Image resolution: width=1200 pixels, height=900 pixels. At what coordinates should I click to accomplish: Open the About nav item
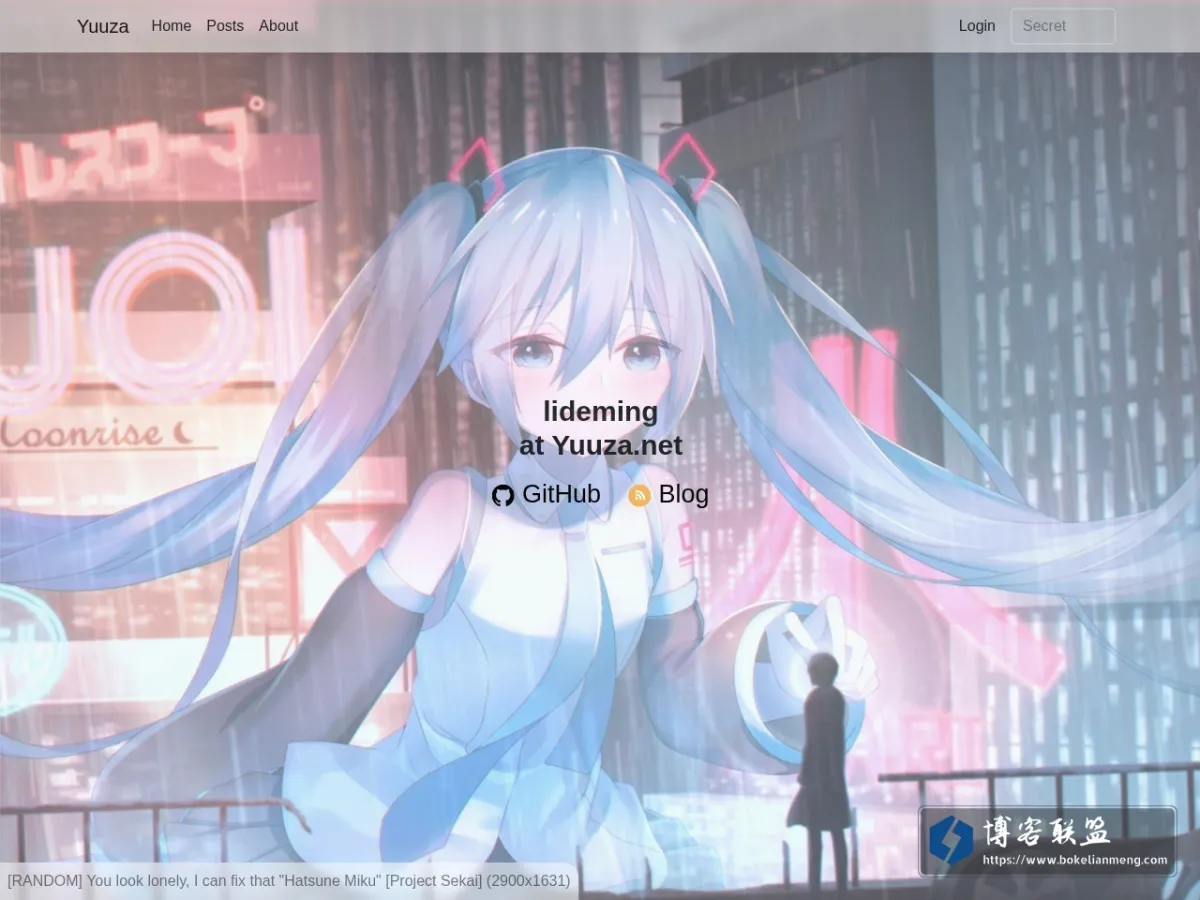tap(278, 26)
